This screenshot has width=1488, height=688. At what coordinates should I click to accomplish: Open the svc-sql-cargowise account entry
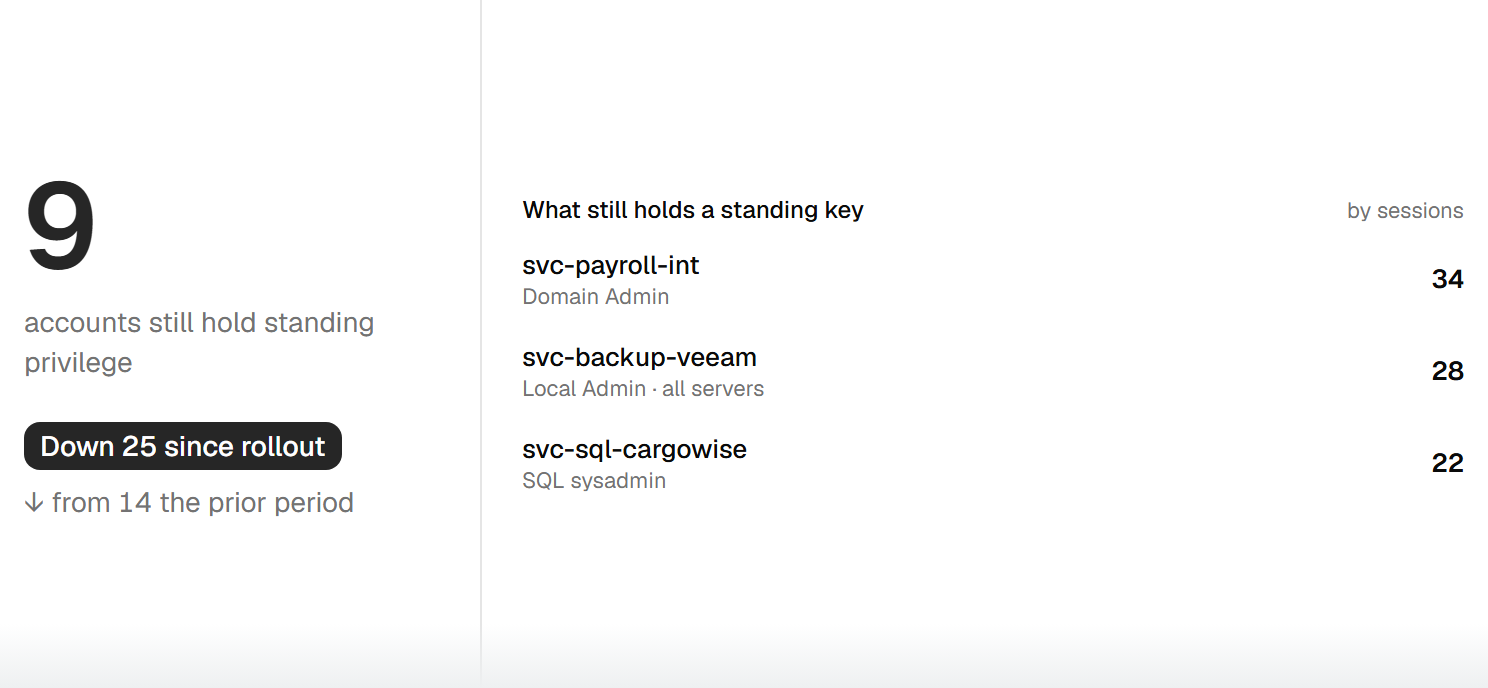(993, 464)
